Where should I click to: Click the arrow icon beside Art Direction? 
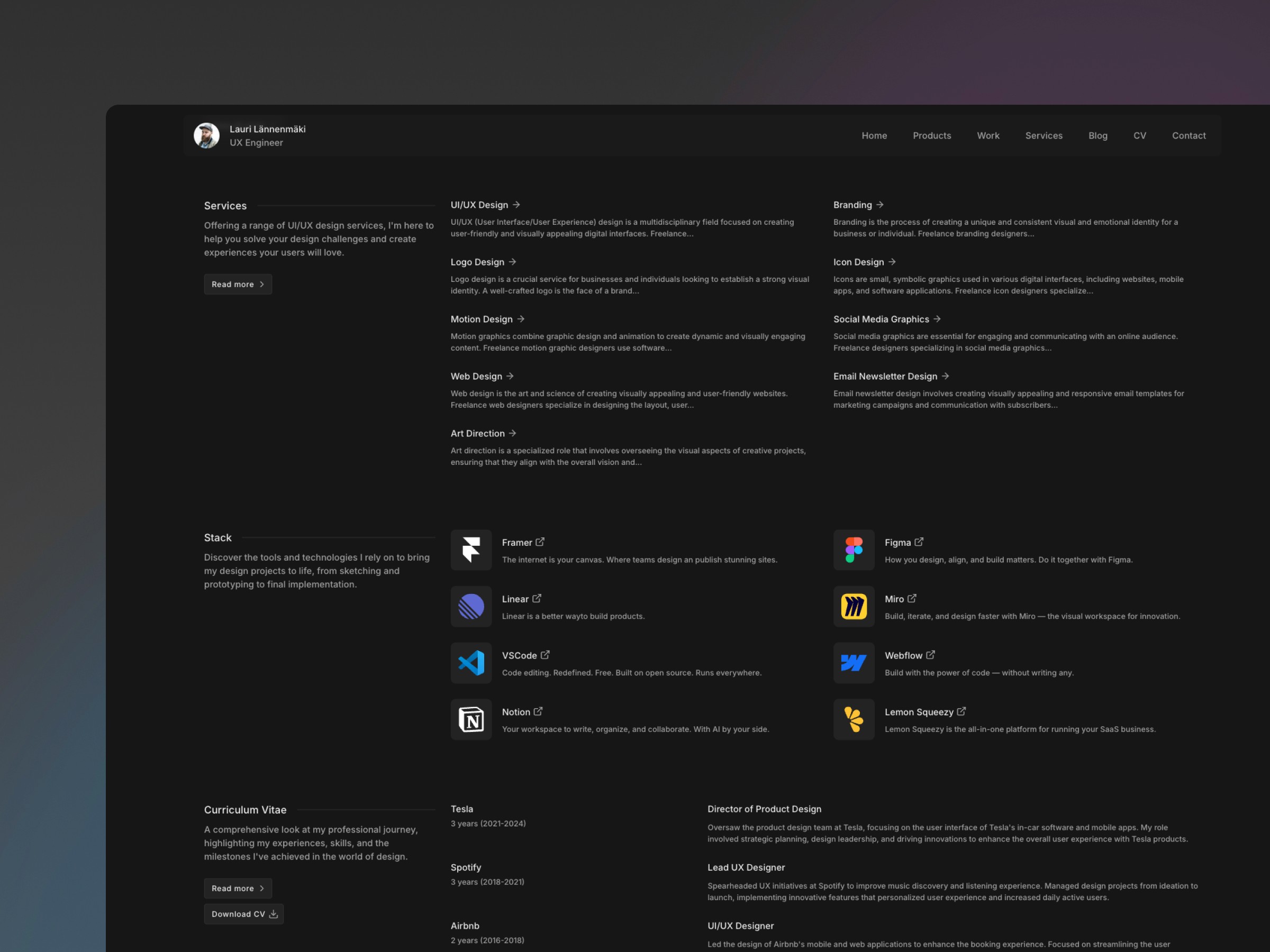click(x=512, y=433)
